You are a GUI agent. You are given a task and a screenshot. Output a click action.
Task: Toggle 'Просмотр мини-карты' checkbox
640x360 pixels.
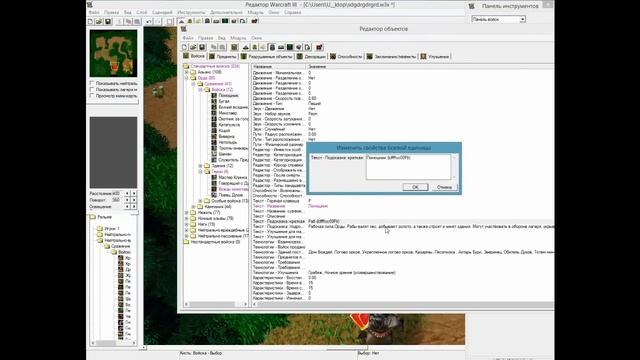(92, 96)
